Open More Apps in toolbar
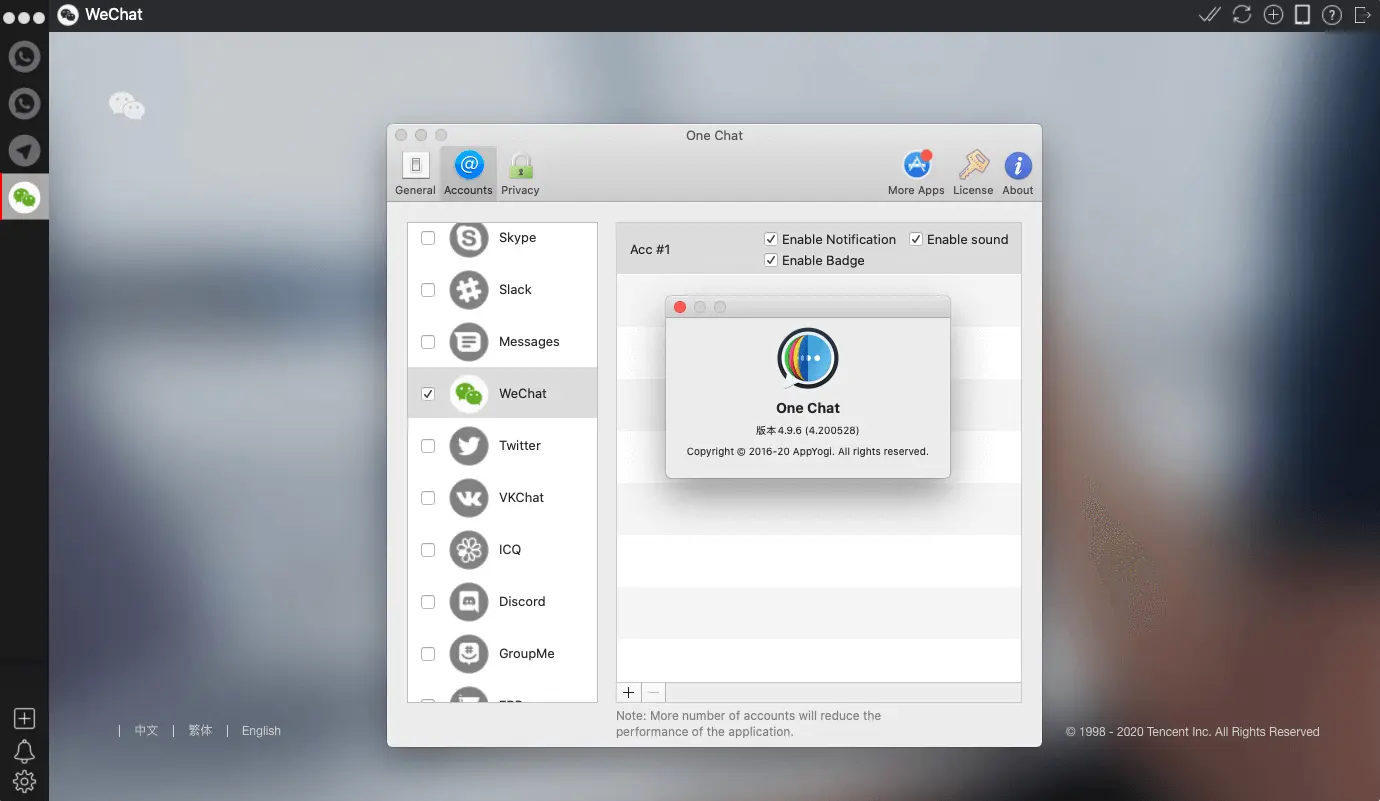 pos(916,174)
